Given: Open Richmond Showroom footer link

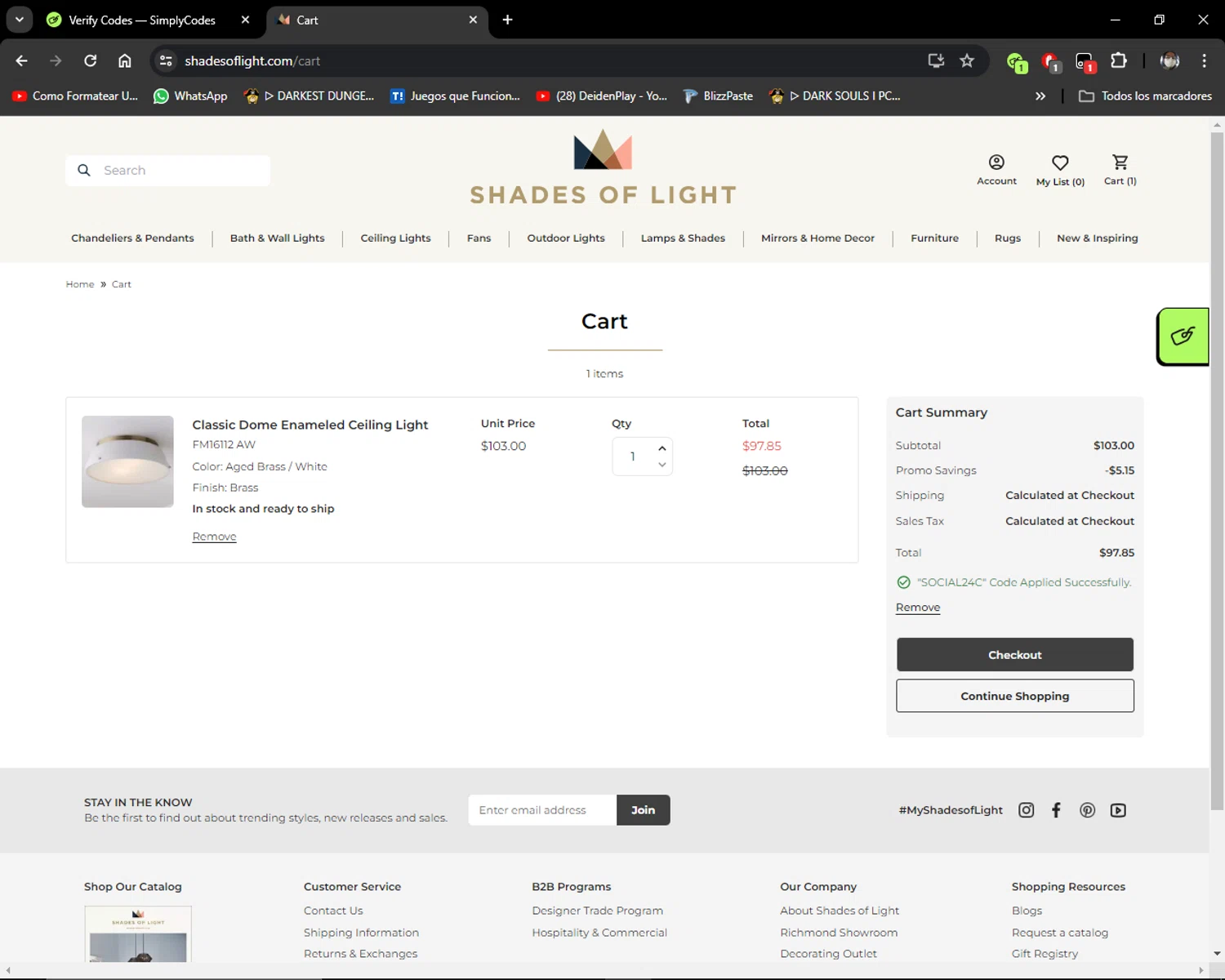Looking at the screenshot, I should point(838,933).
